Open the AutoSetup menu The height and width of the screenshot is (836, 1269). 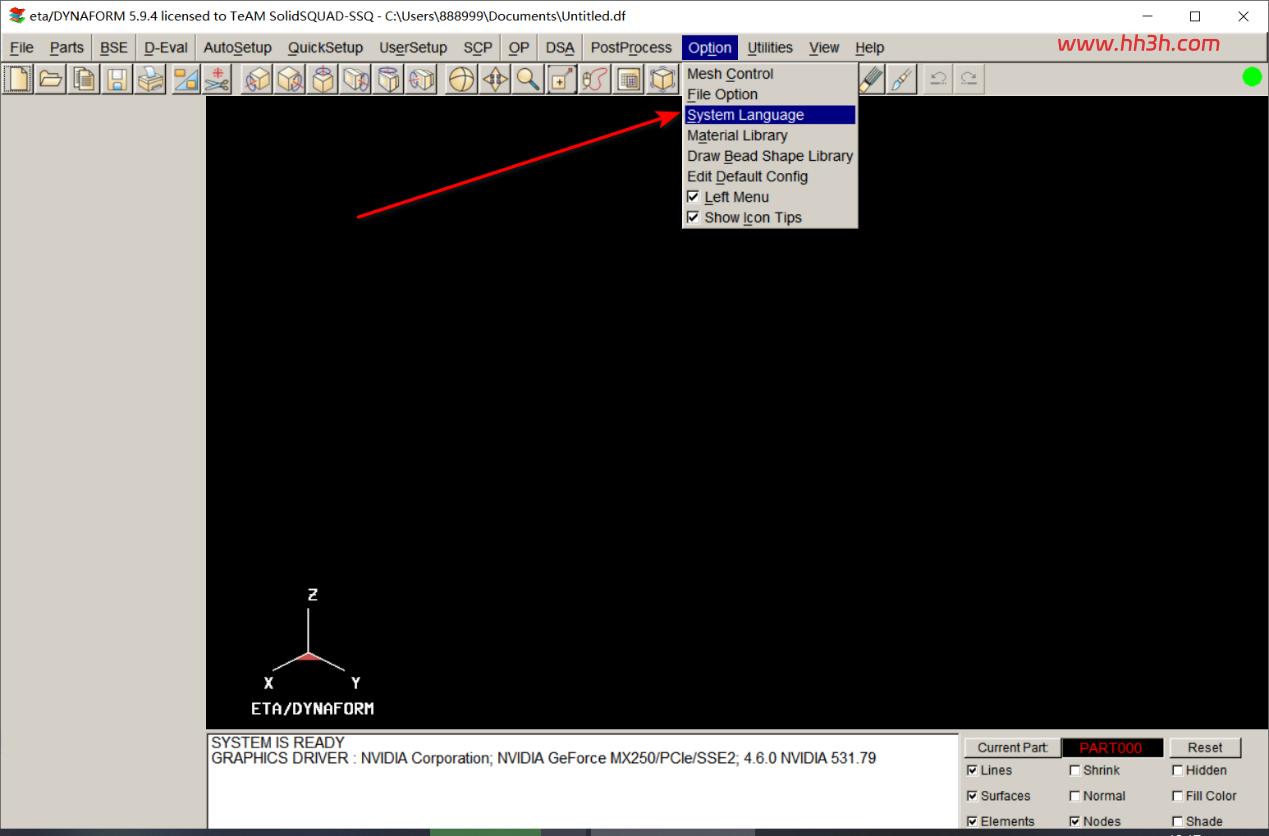(238, 47)
